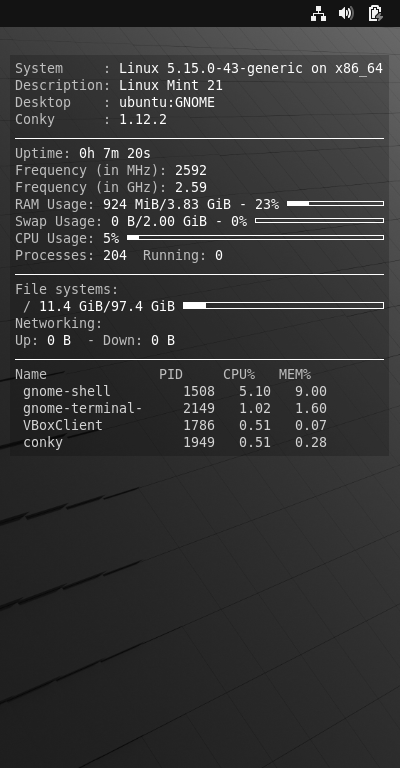Click the volume speaker icon

(346, 13)
